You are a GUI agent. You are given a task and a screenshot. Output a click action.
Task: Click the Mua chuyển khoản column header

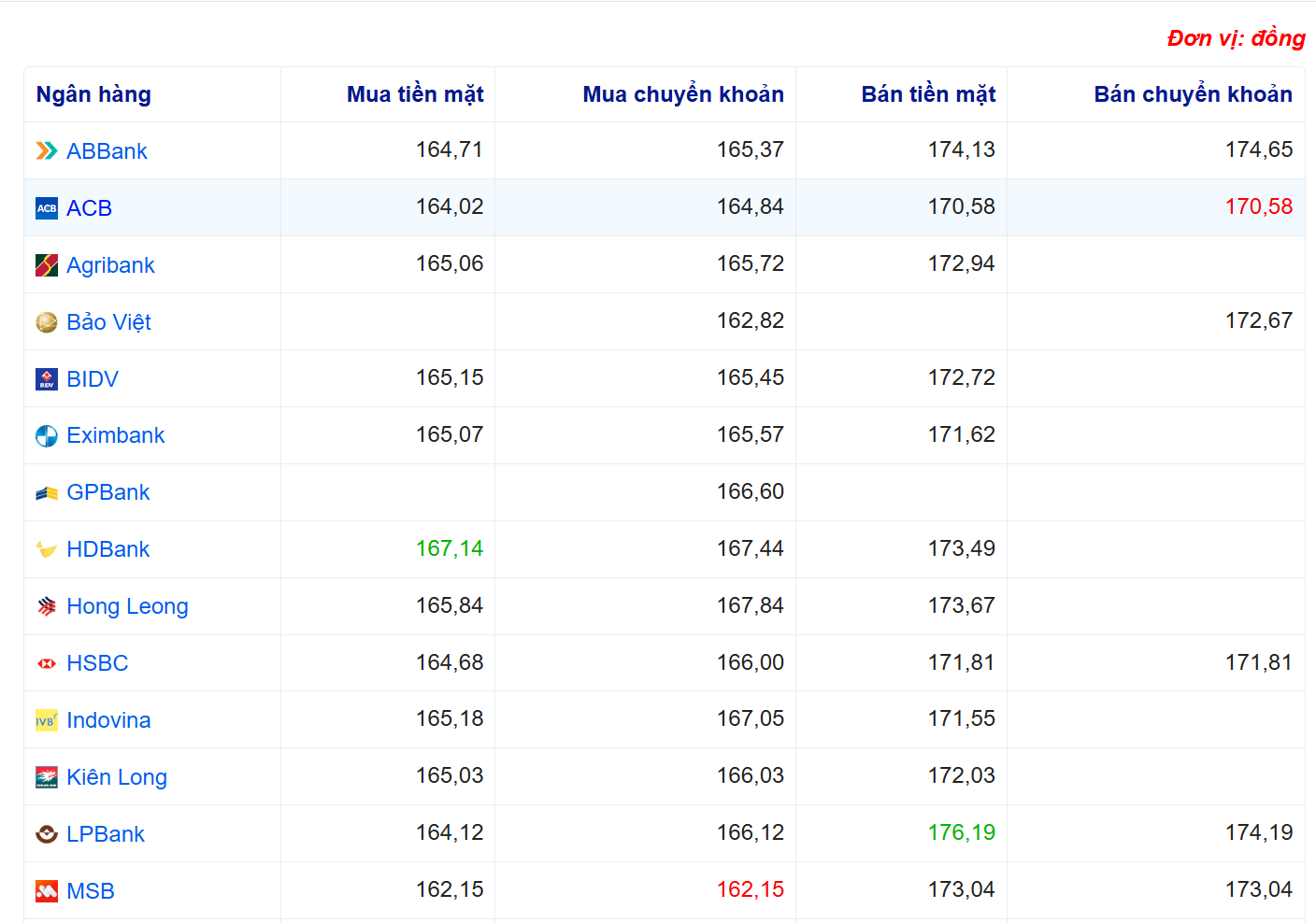pos(682,94)
